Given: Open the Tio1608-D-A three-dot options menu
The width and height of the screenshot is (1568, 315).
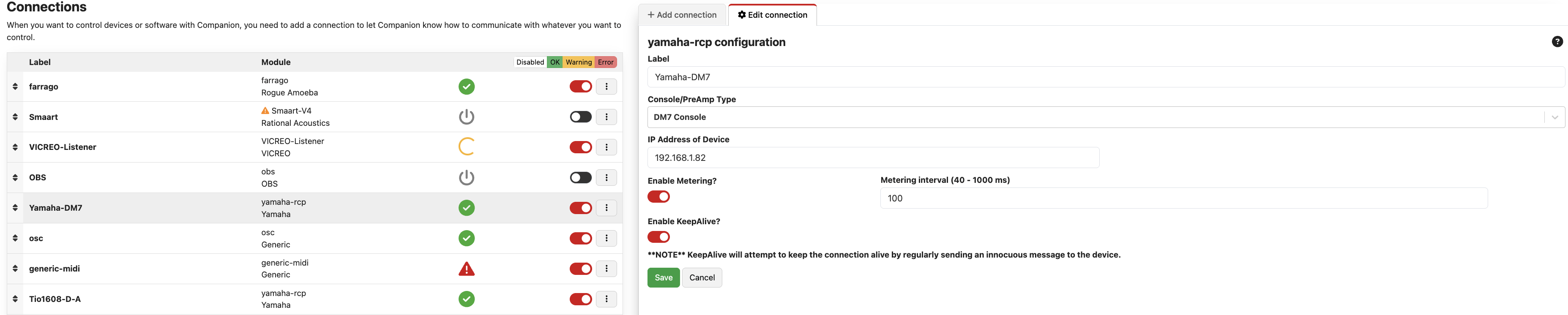Looking at the screenshot, I should [606, 299].
